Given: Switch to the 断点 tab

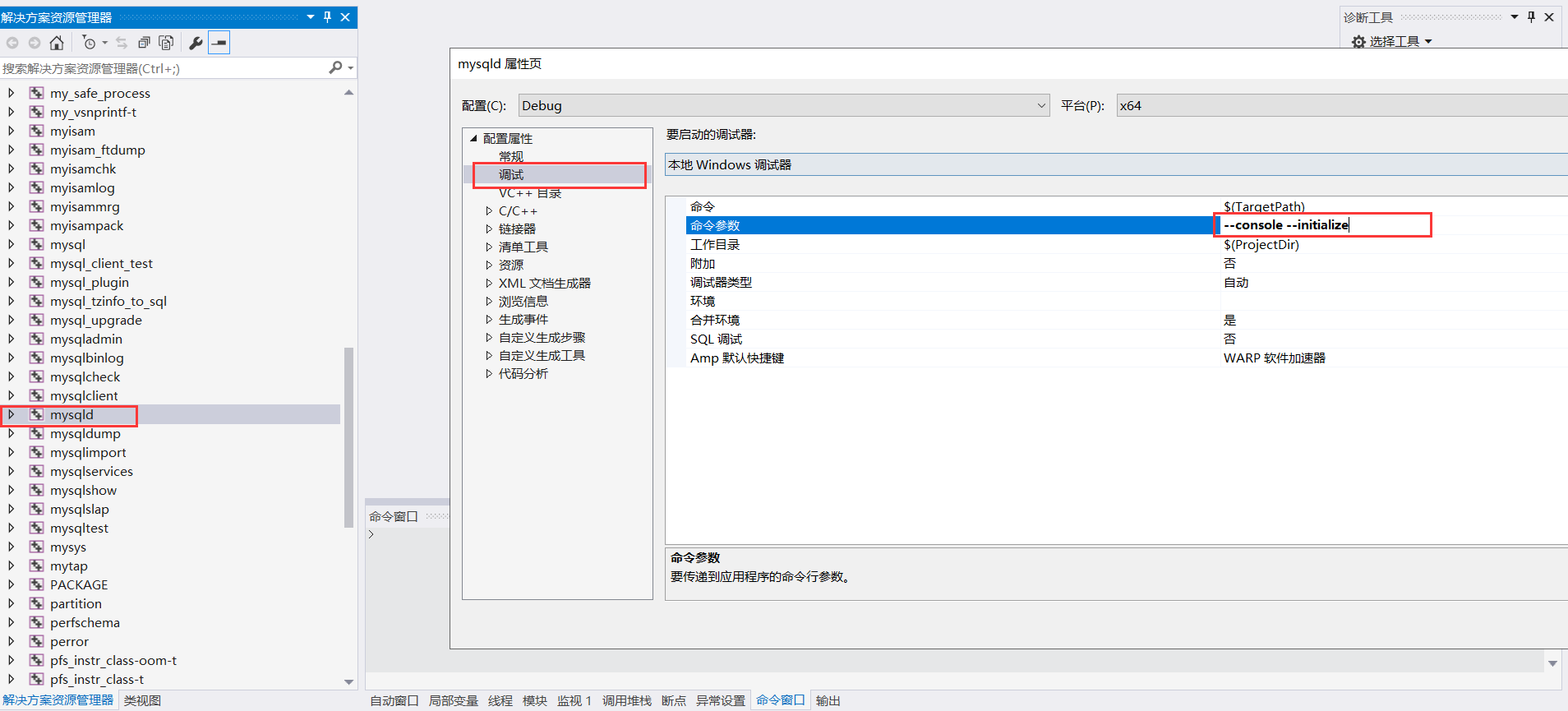Looking at the screenshot, I should 674,700.
